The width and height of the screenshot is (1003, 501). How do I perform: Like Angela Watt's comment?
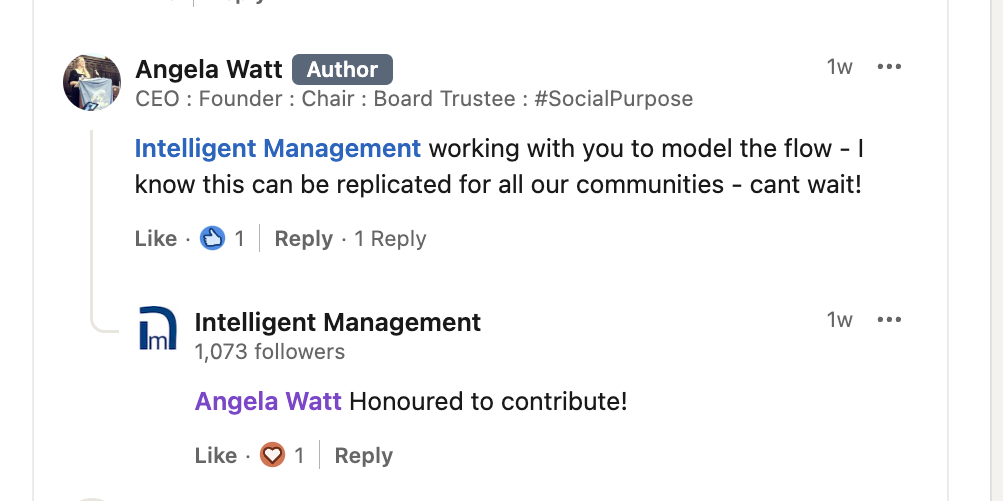click(x=155, y=239)
